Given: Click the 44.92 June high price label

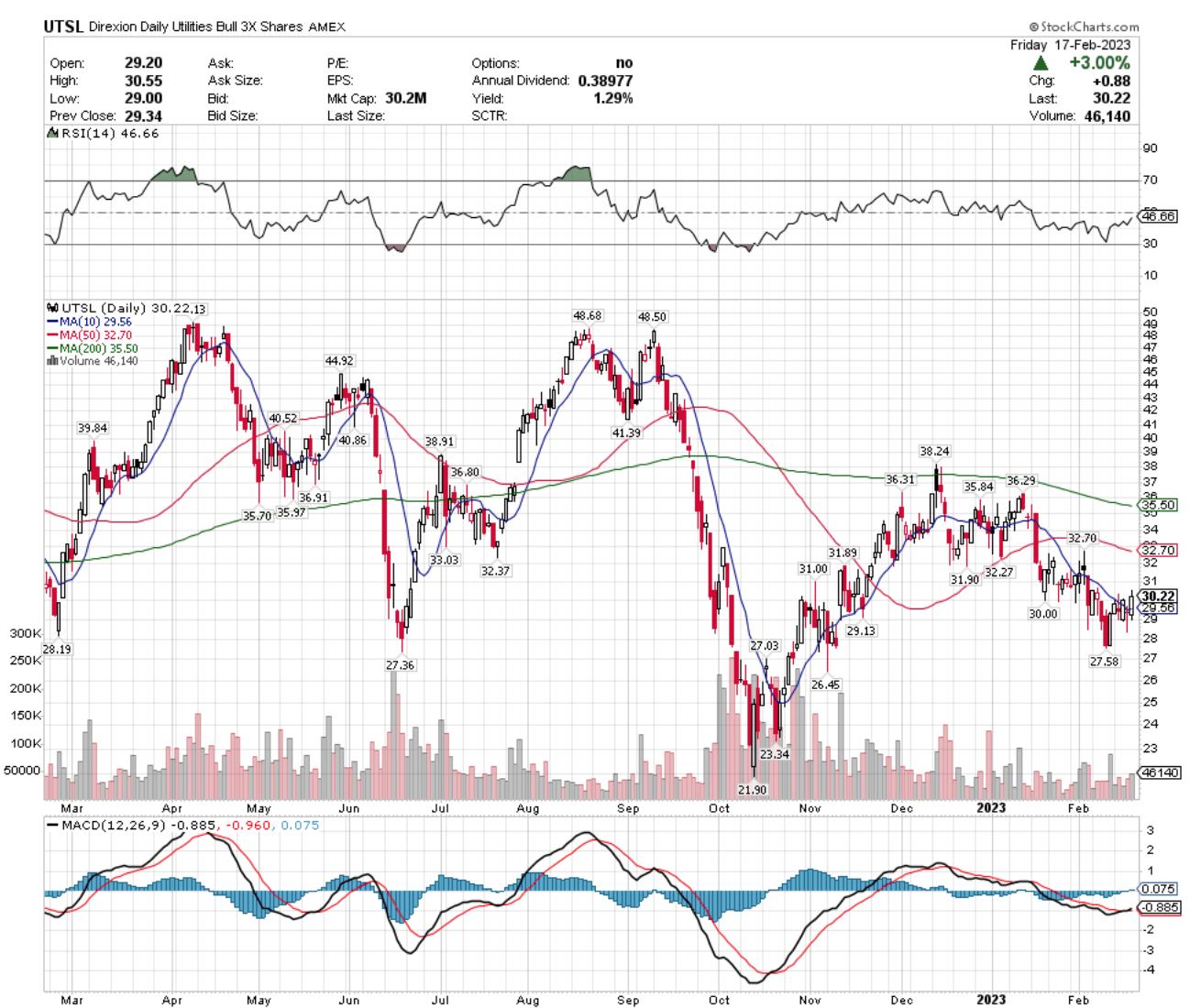Looking at the screenshot, I should [x=339, y=361].
